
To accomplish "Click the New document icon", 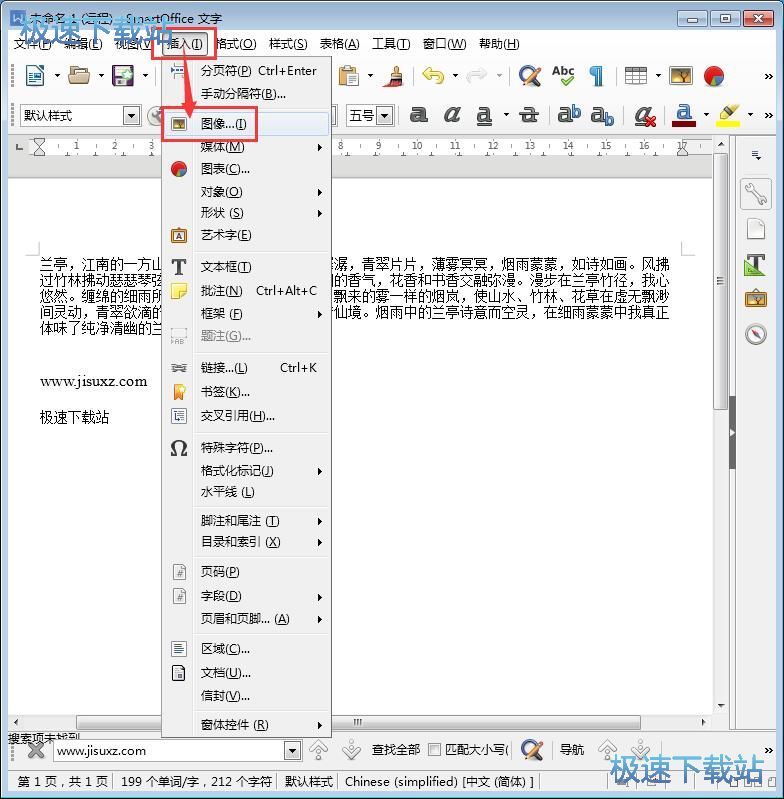I will (x=35, y=75).
